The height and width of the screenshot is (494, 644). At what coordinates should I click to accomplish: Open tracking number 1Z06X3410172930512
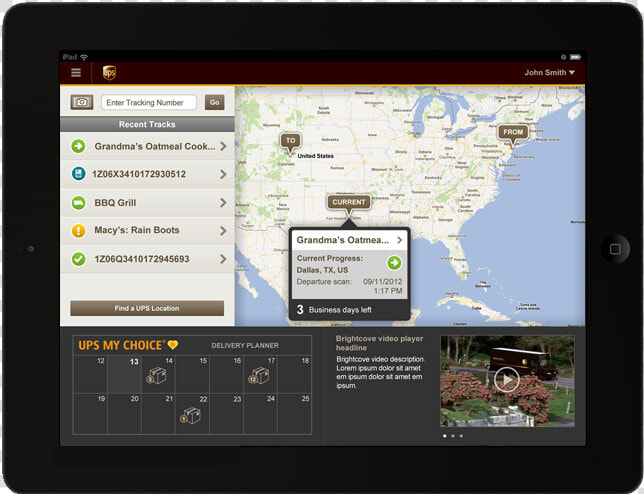[x=147, y=174]
